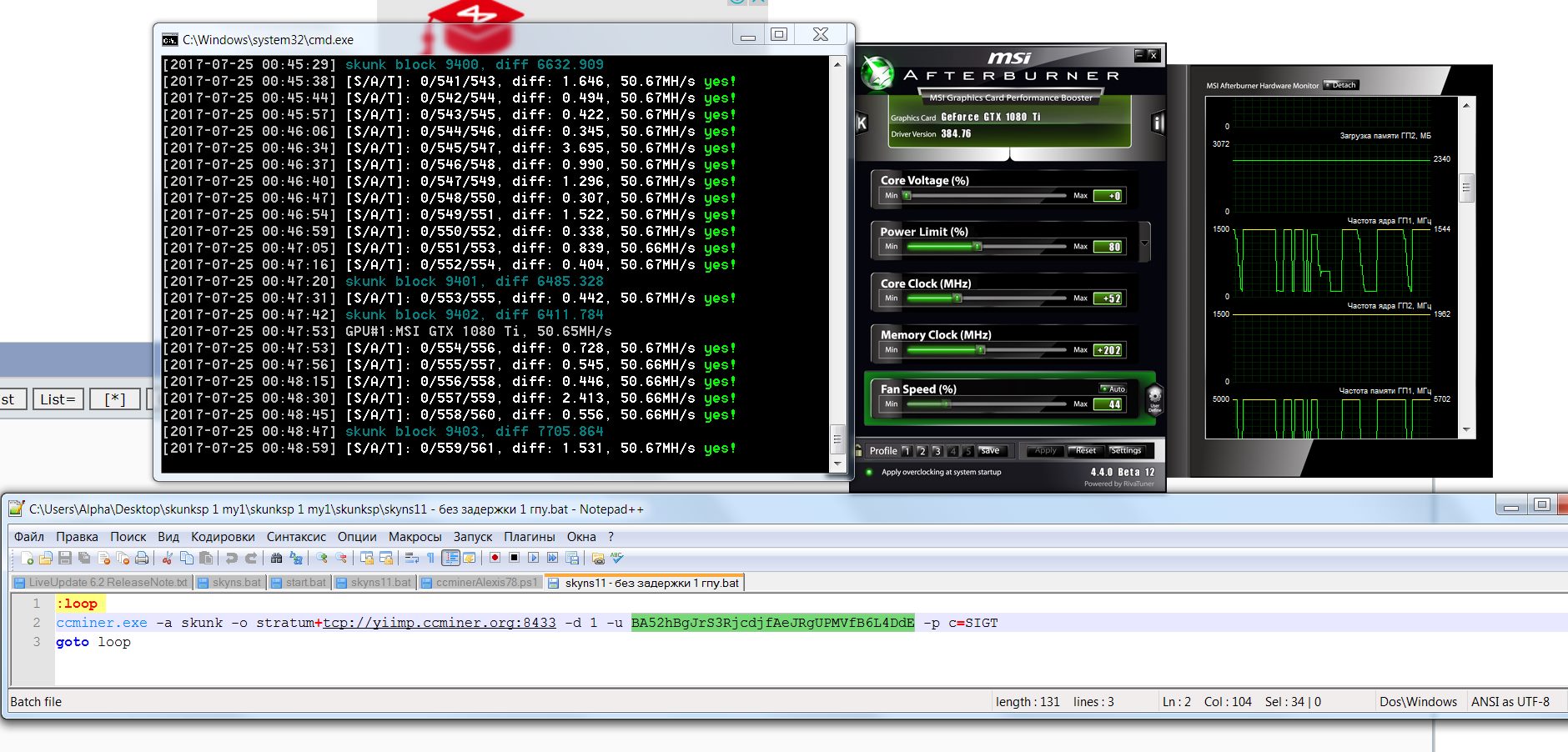Toggle Auto fan speed in Afterburner
Screen dimensions: 1568x752
[1113, 389]
